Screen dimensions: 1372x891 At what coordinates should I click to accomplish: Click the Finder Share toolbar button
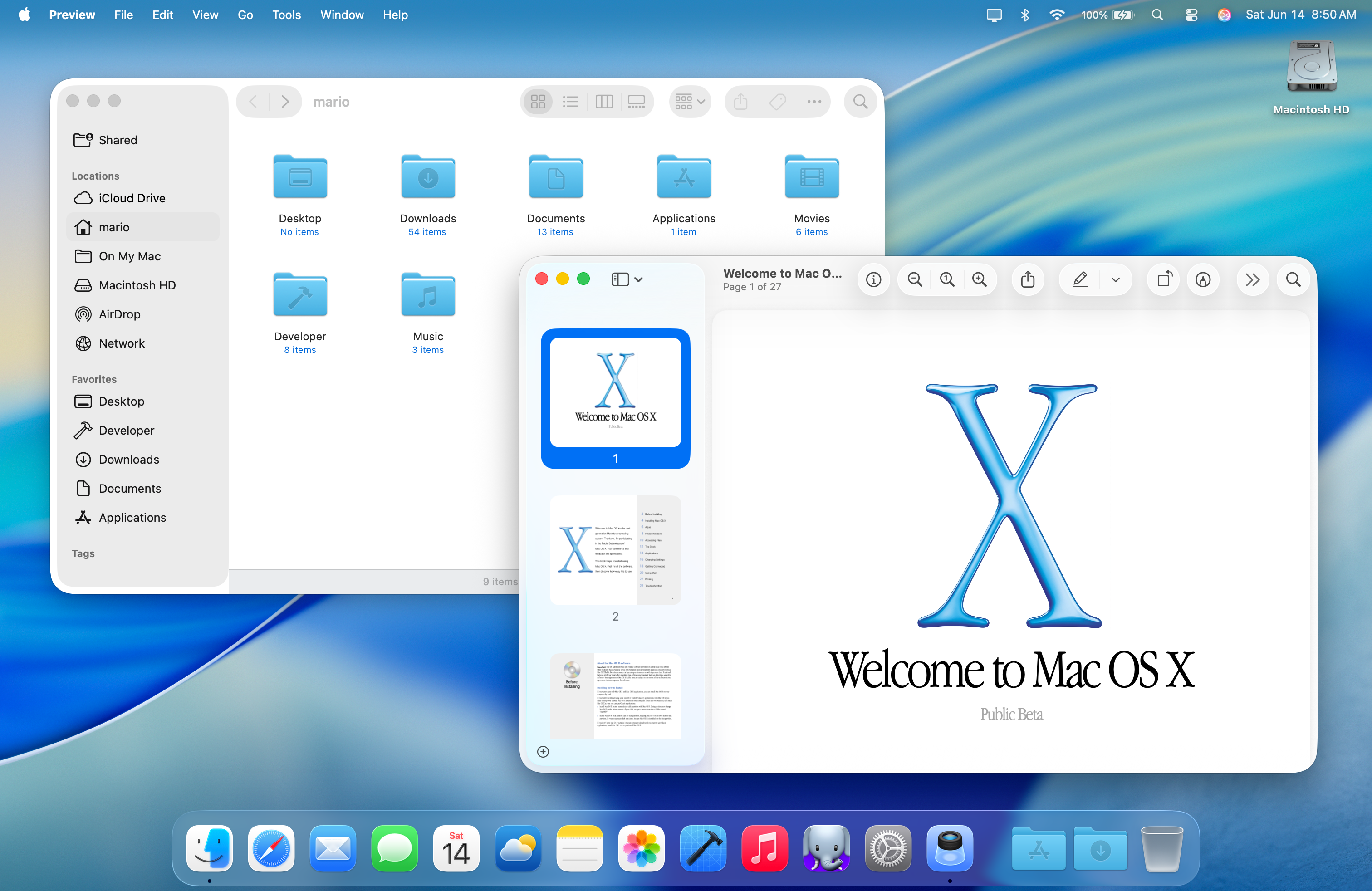tap(741, 102)
